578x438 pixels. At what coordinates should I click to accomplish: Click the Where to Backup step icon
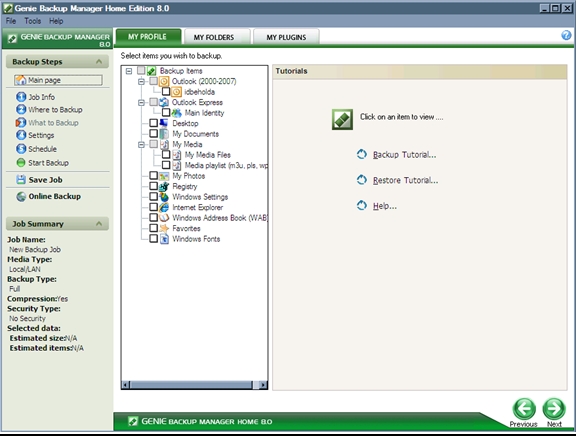pos(21,110)
